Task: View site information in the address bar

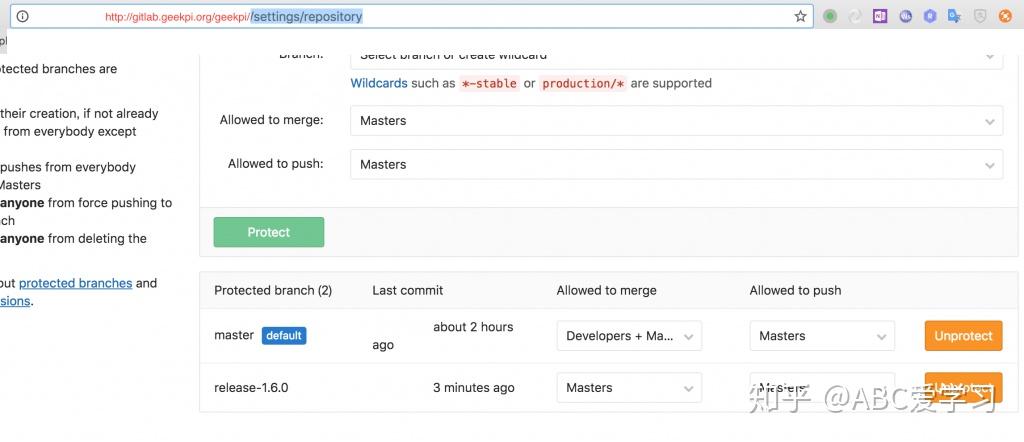Action: click(x=22, y=16)
